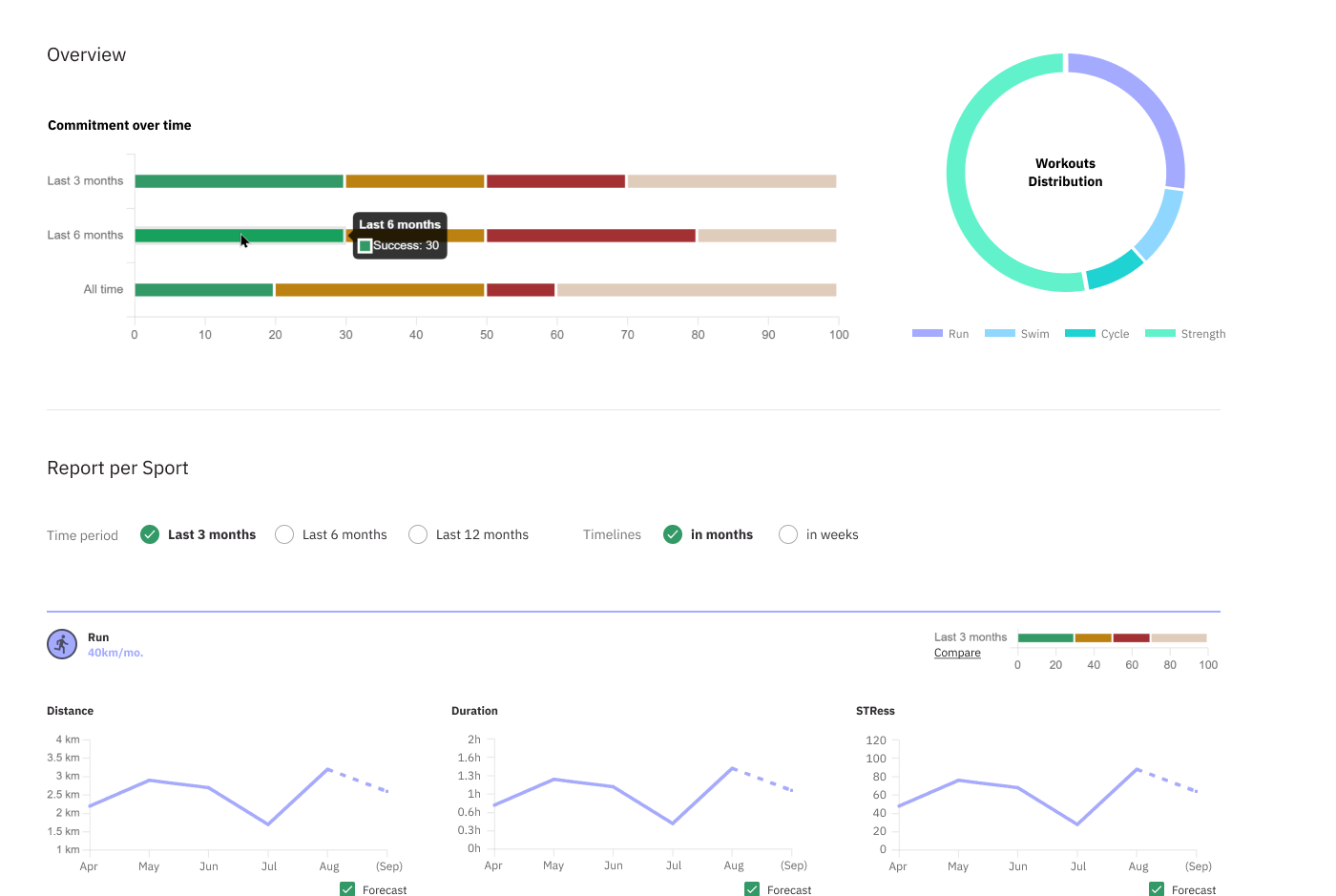This screenshot has width=1336, height=896.
Task: Switch timelines to in weeks
Action: 788,534
